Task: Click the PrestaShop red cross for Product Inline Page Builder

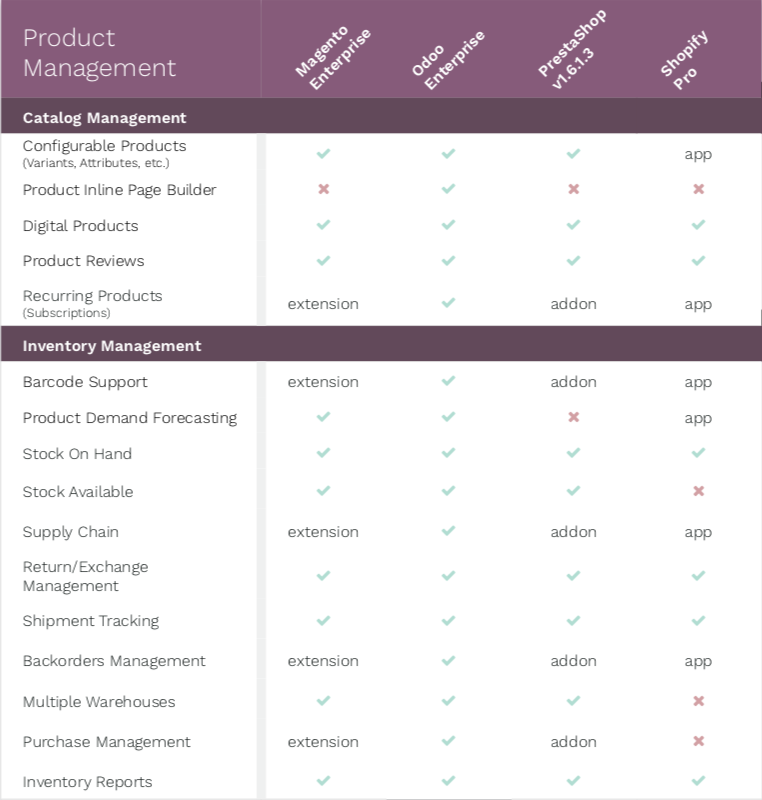Action: [573, 189]
